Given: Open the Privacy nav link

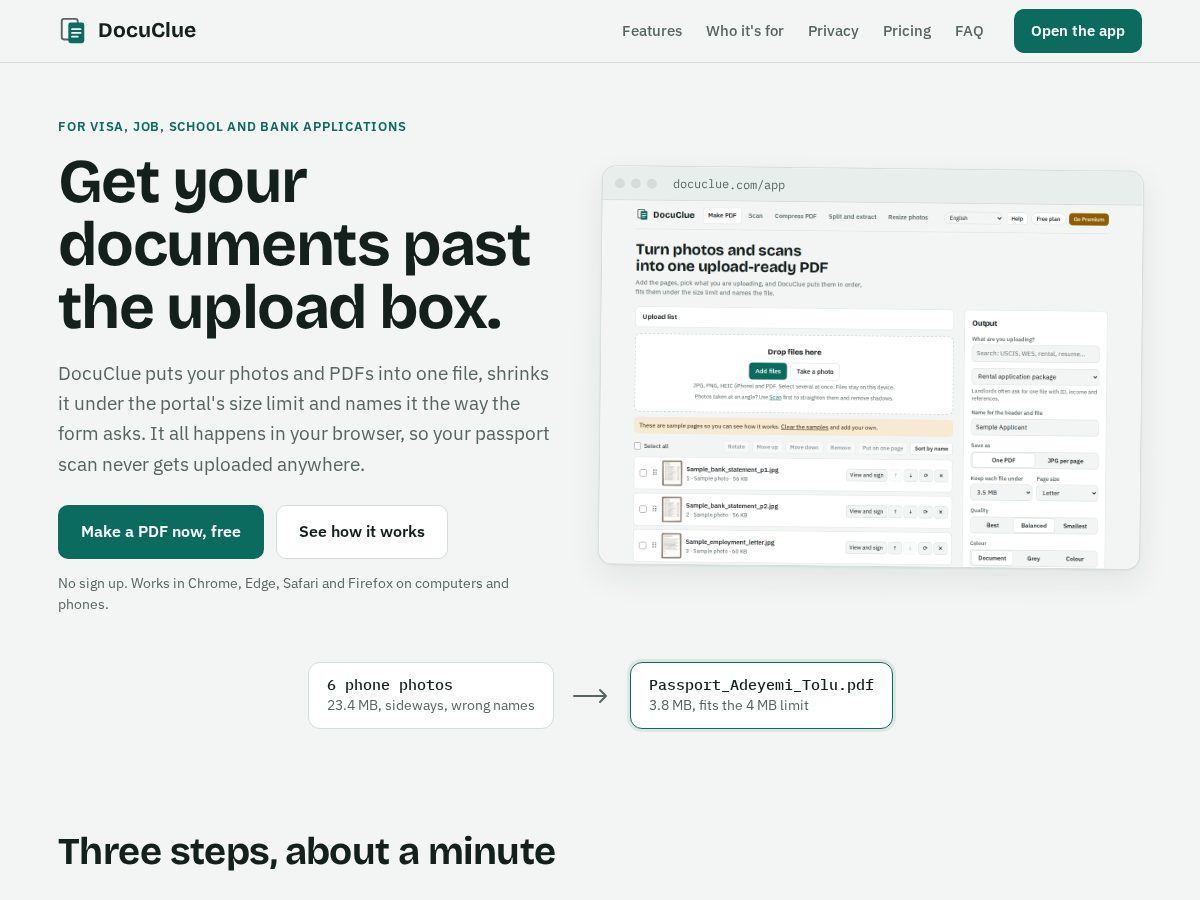Looking at the screenshot, I should tap(833, 31).
